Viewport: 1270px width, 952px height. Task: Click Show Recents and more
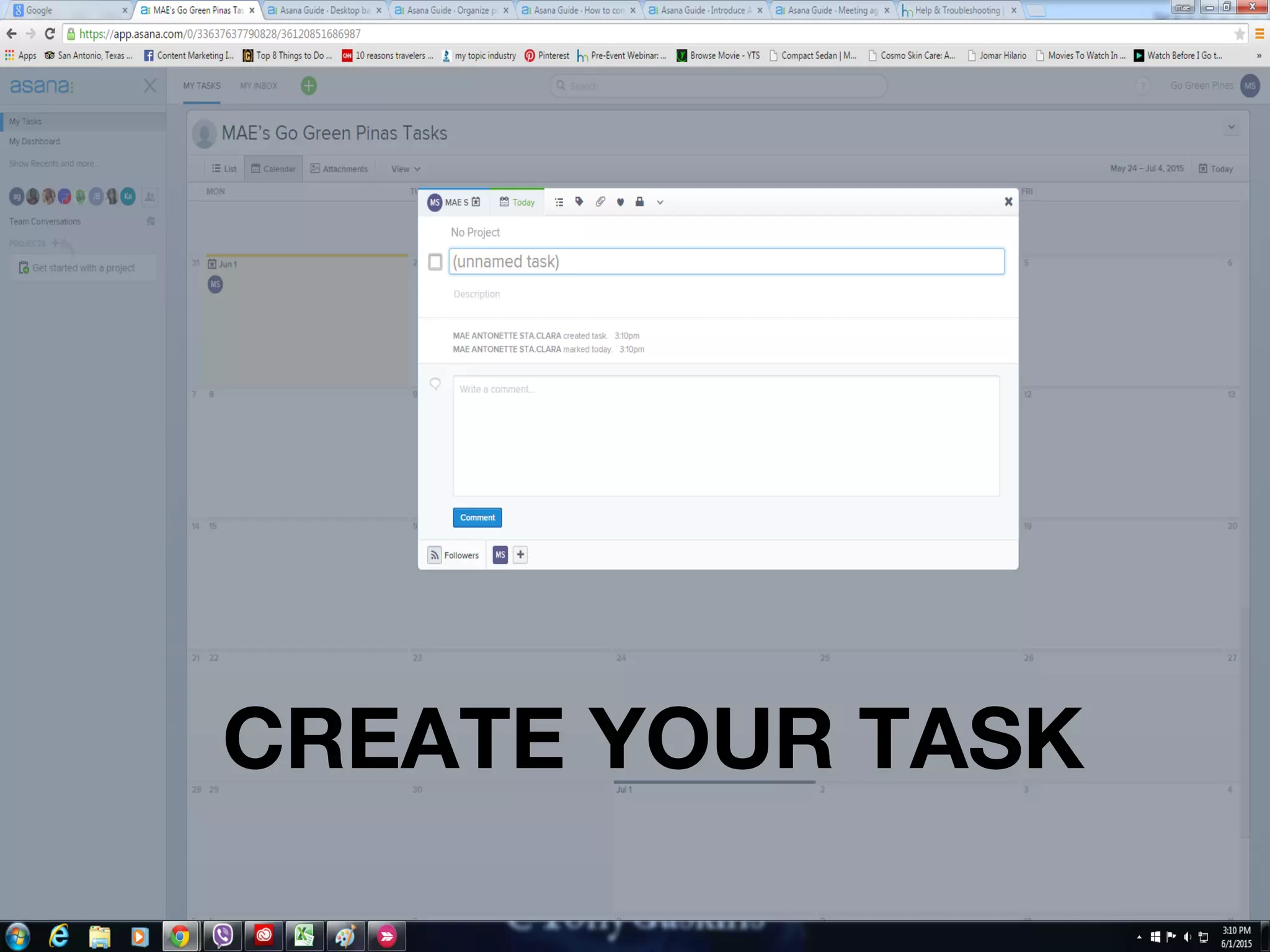tap(53, 164)
